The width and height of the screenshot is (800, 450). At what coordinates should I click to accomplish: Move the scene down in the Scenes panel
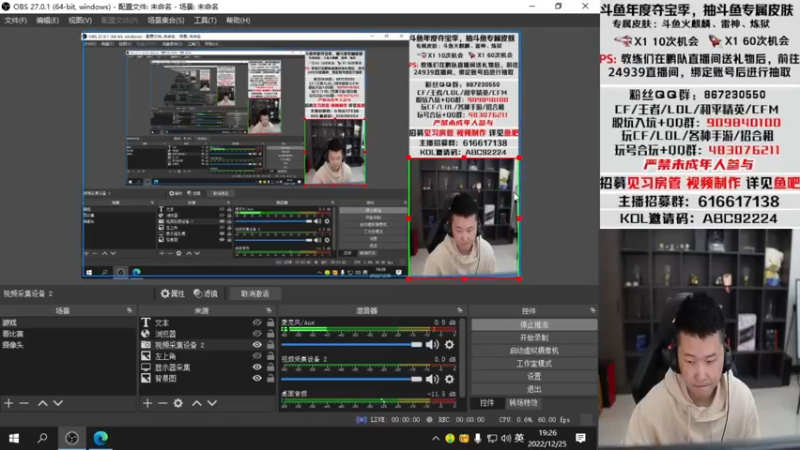[58, 403]
